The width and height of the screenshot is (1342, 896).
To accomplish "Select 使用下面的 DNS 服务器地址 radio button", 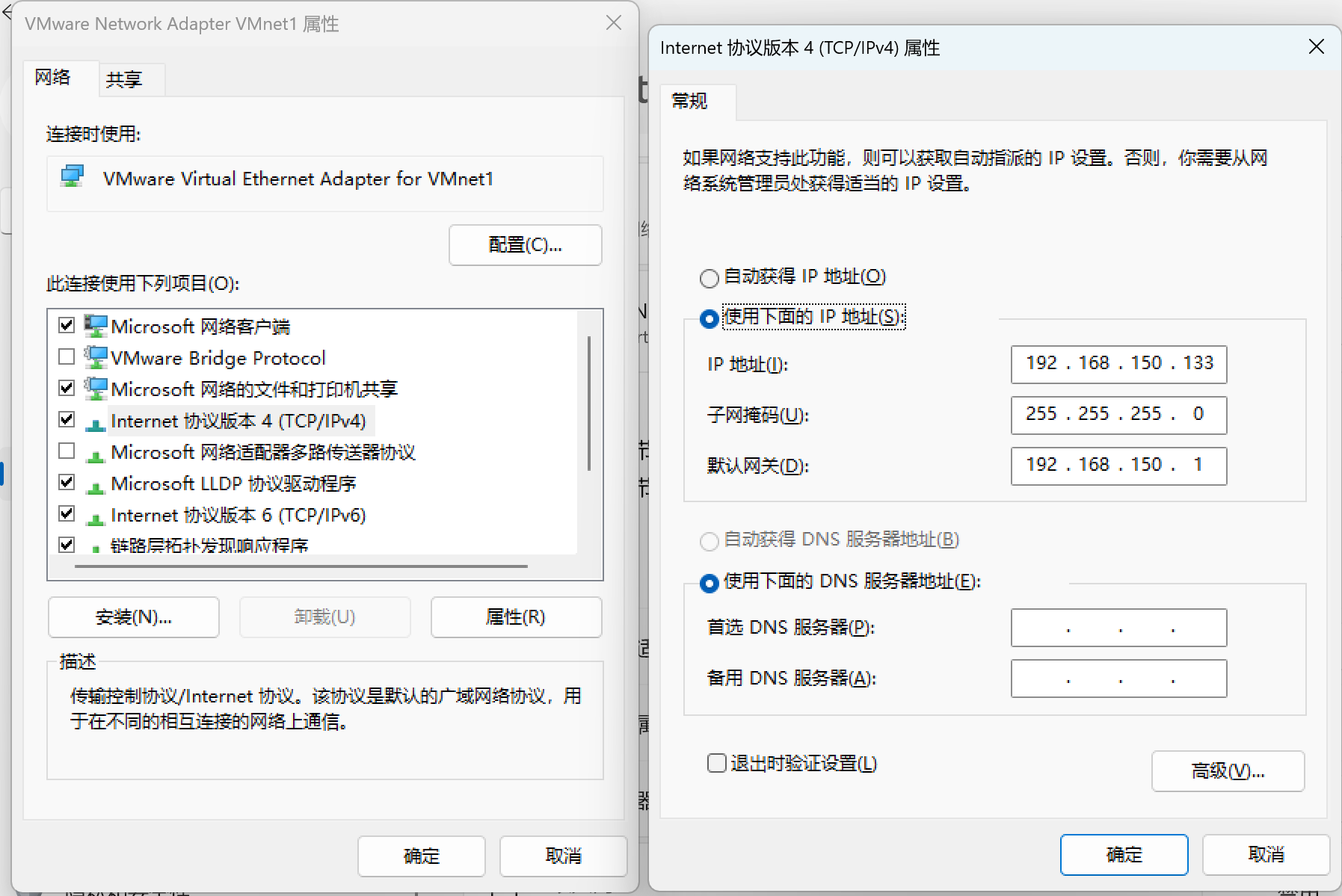I will coord(709,584).
